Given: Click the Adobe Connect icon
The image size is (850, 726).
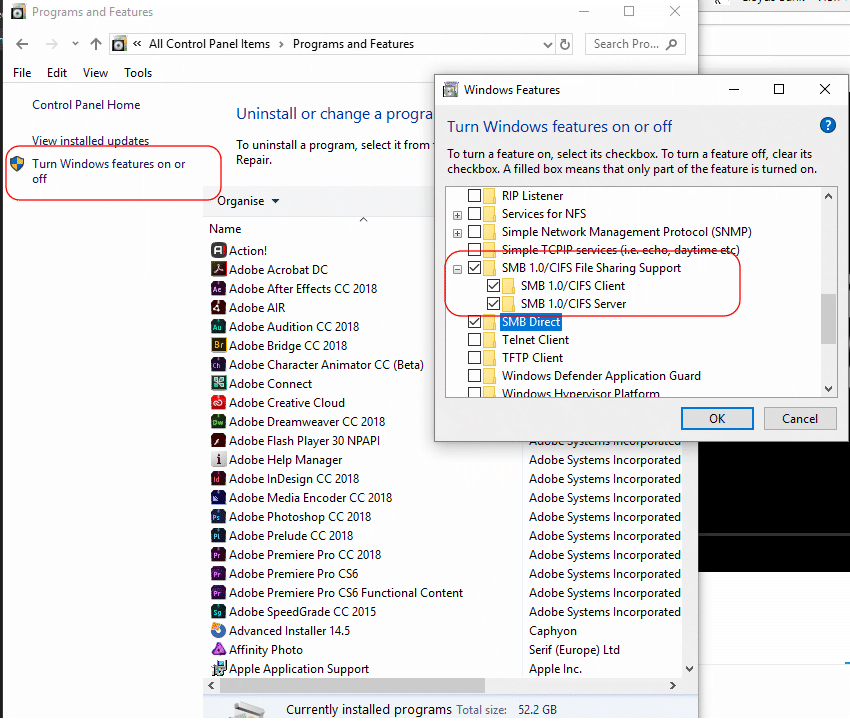Looking at the screenshot, I should pyautogui.click(x=218, y=383).
